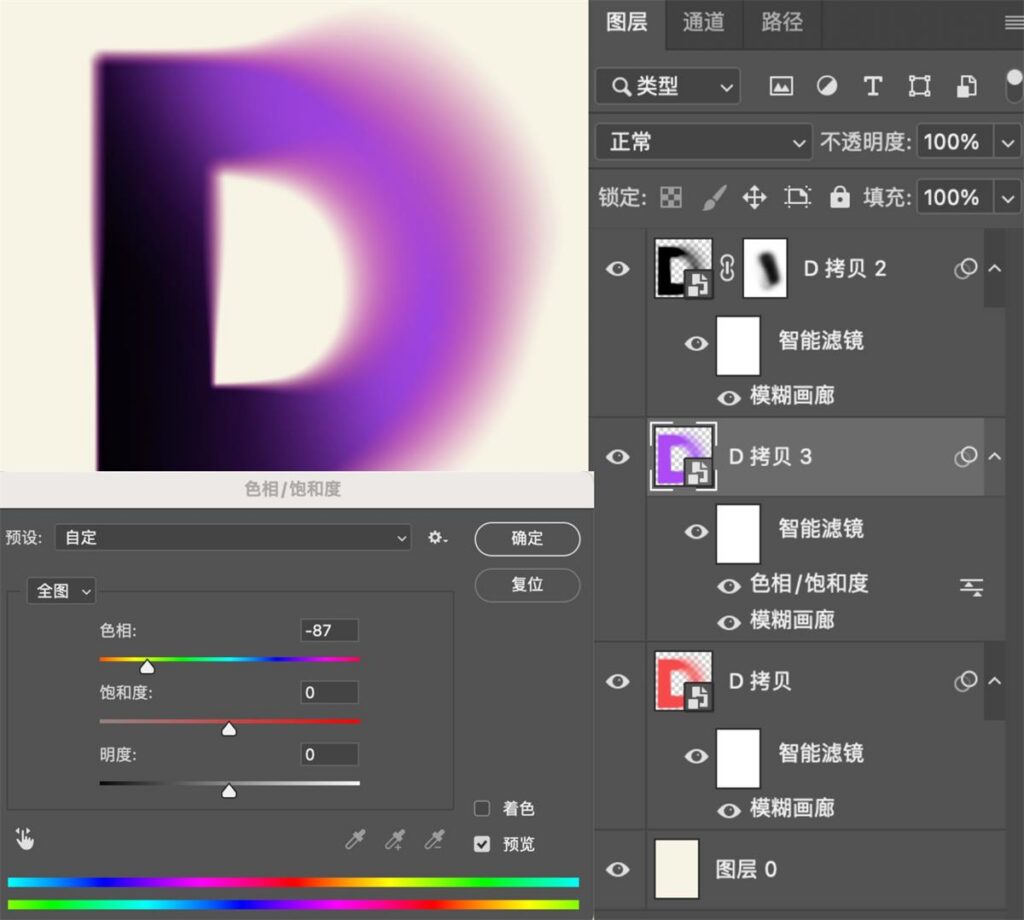This screenshot has height=920, width=1024.
Task: Toggle the layer filter on/off switch
Action: click(1014, 86)
